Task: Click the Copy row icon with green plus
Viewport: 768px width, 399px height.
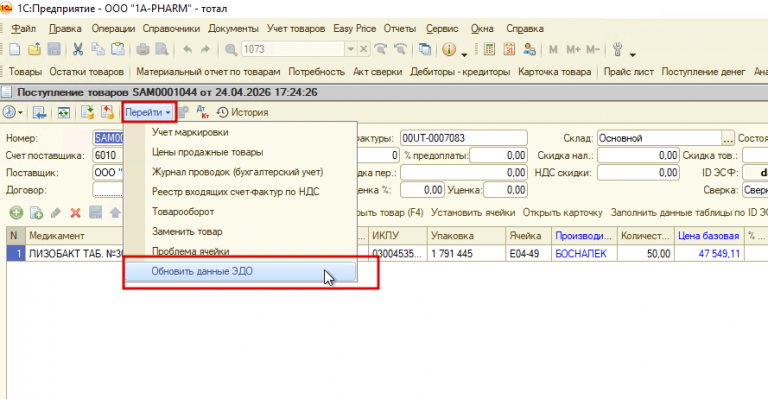Action: (36, 212)
